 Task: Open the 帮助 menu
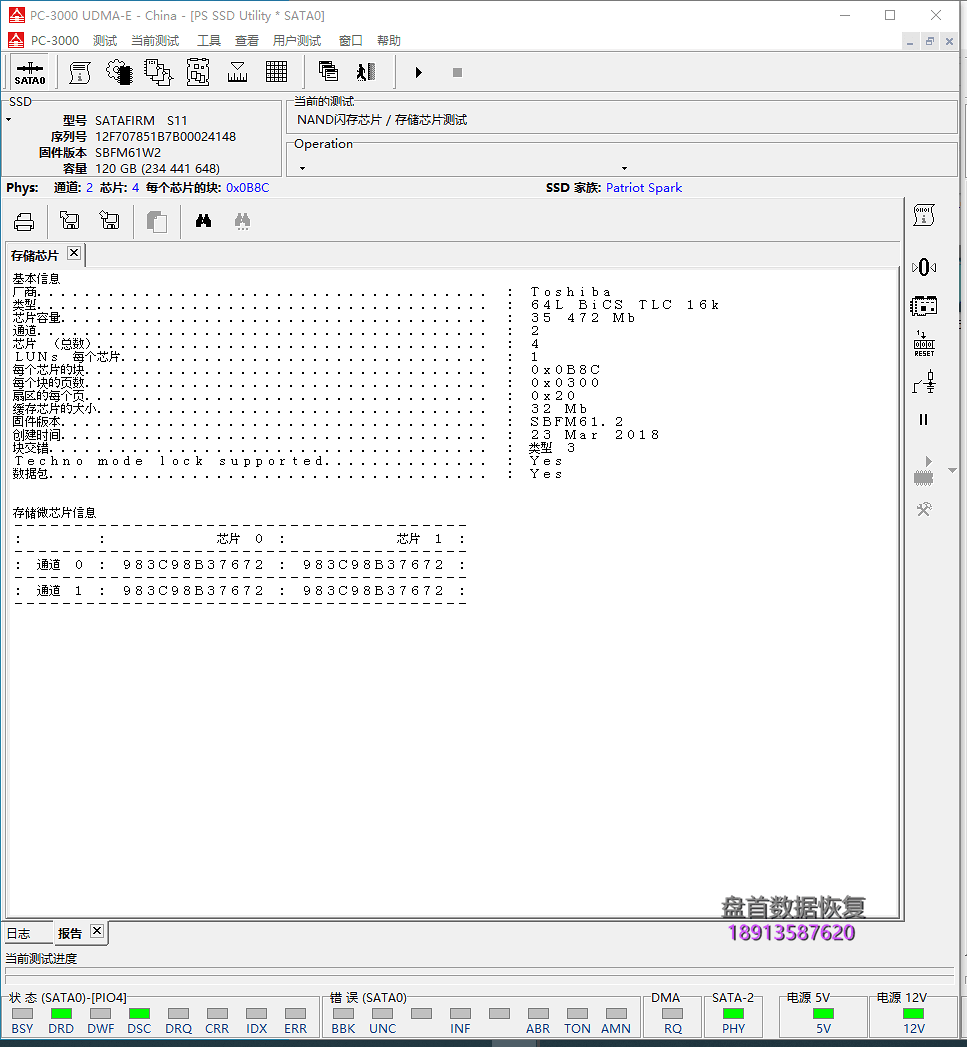(389, 41)
